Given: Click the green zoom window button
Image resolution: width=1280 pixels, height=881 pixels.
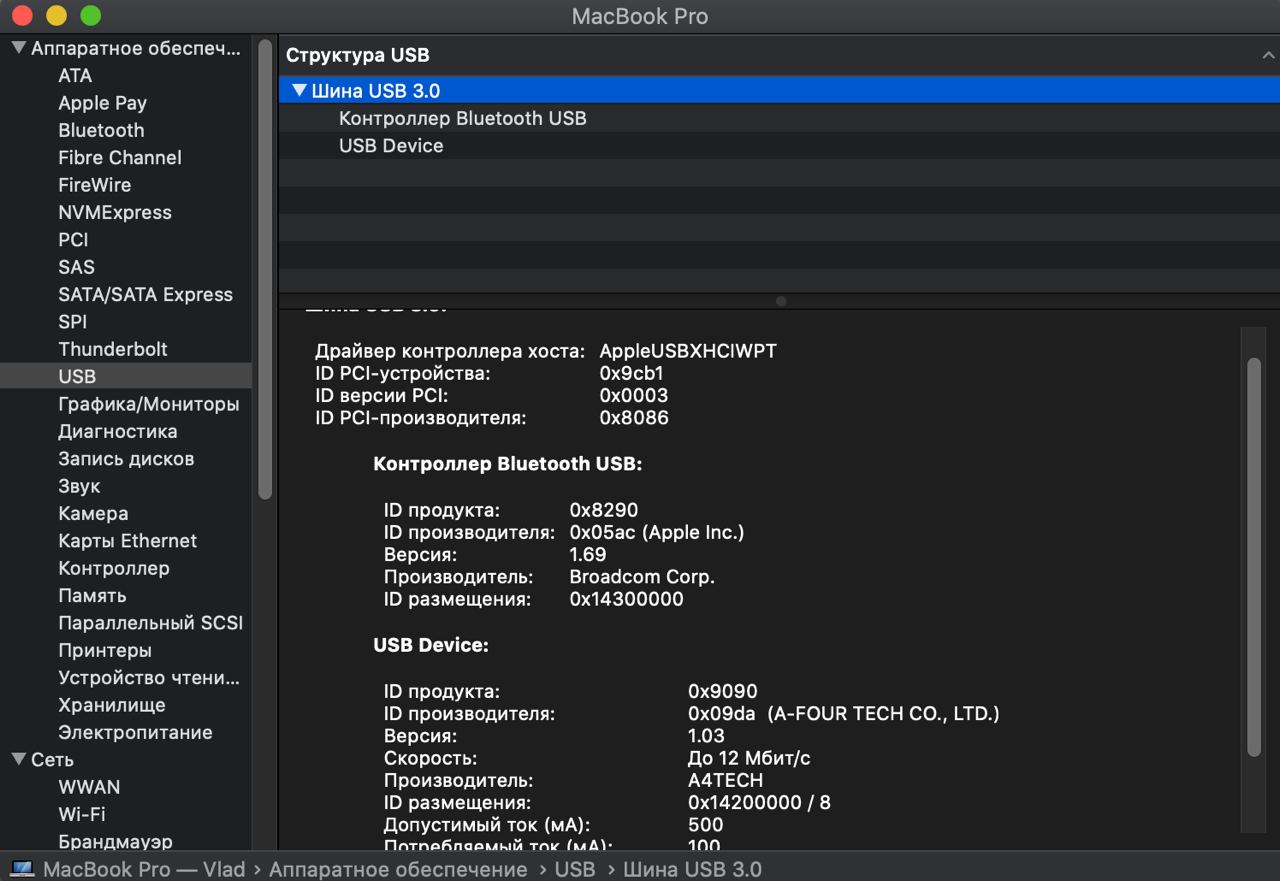Looking at the screenshot, I should coord(90,15).
